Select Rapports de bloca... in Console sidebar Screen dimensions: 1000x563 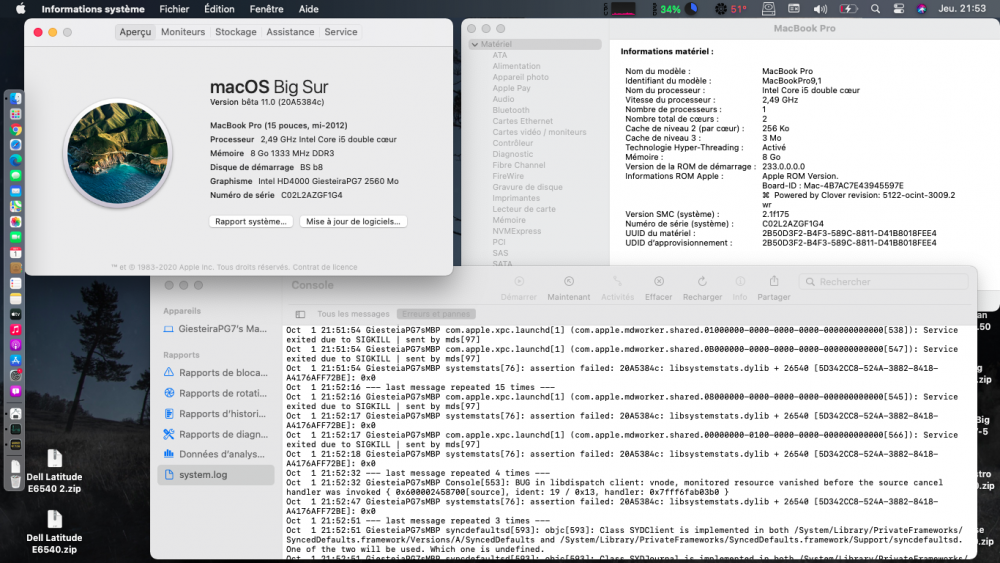tap(216, 373)
